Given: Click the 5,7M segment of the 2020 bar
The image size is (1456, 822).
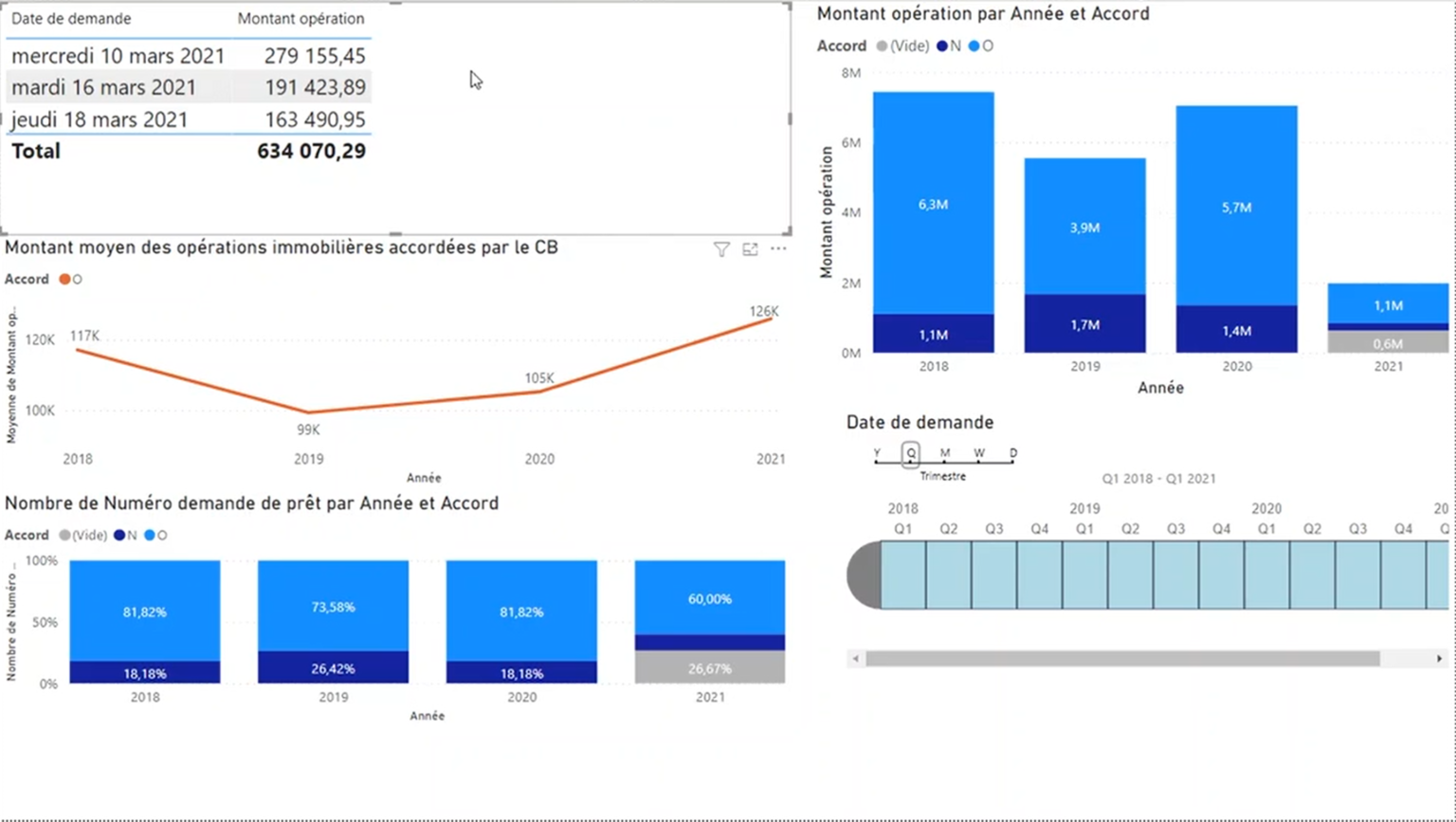Looking at the screenshot, I should point(1235,207).
